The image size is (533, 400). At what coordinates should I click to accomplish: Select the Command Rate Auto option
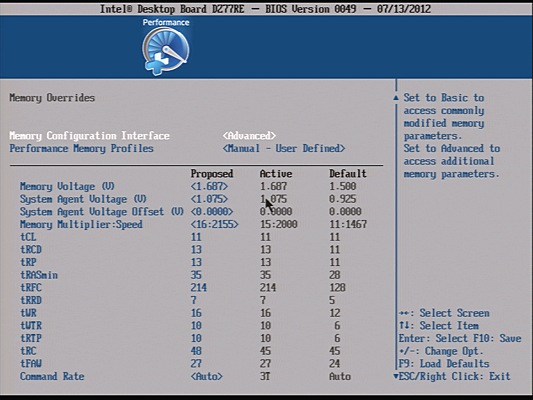(207, 376)
